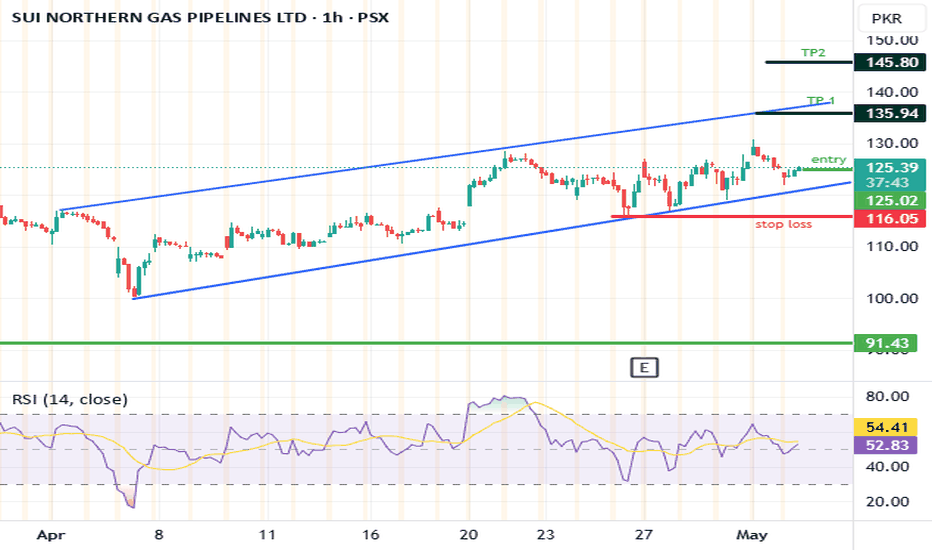The image size is (932, 550).
Task: Click the 'TP 1' text annotation
Action: click(x=821, y=100)
